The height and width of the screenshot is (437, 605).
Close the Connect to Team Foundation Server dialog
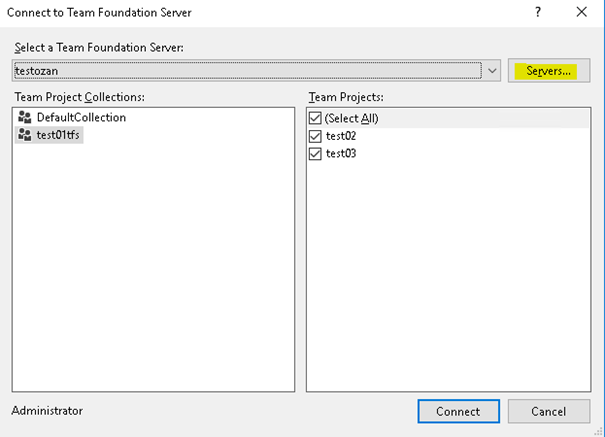[582, 12]
